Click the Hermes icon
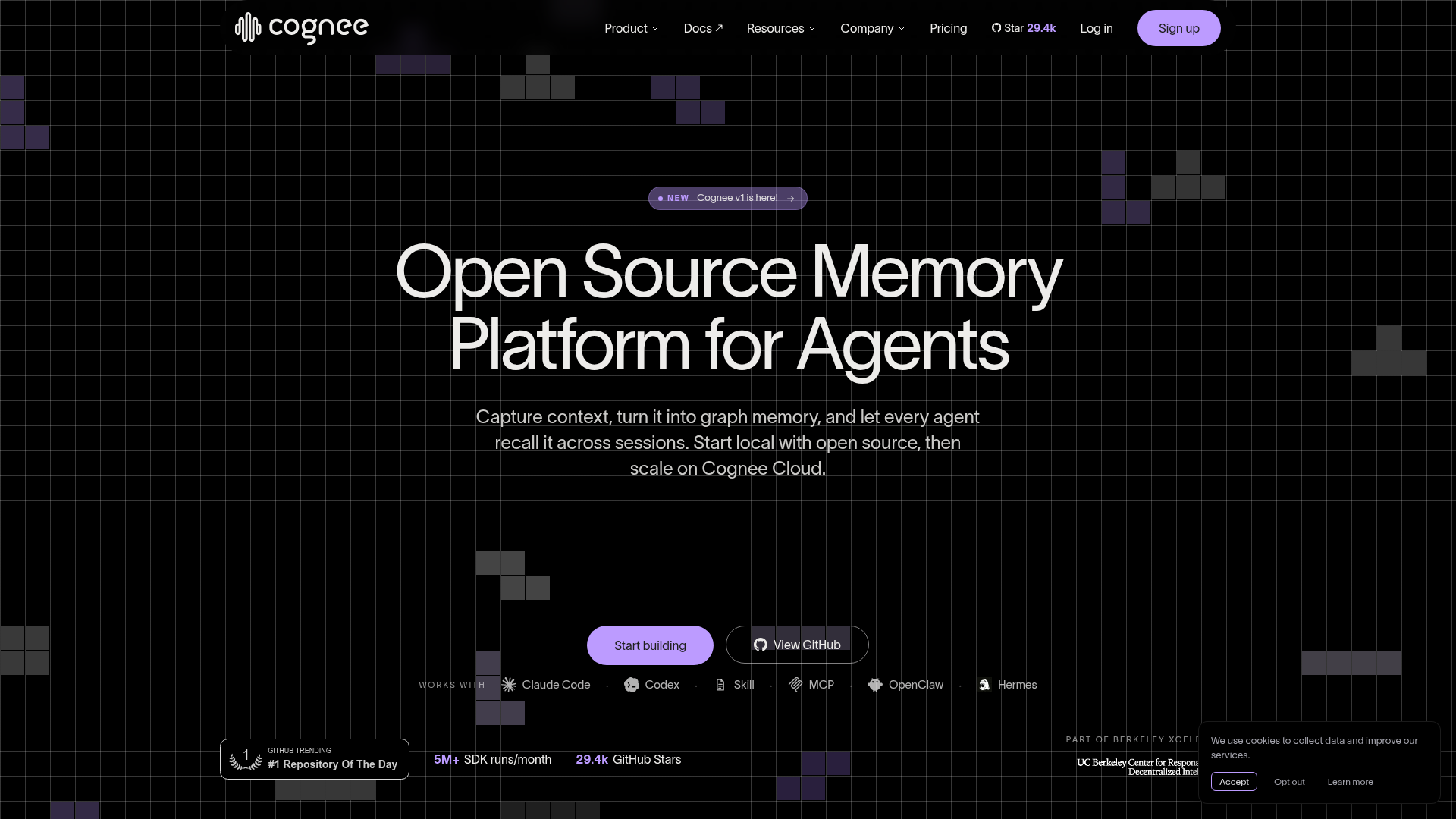 tap(984, 685)
